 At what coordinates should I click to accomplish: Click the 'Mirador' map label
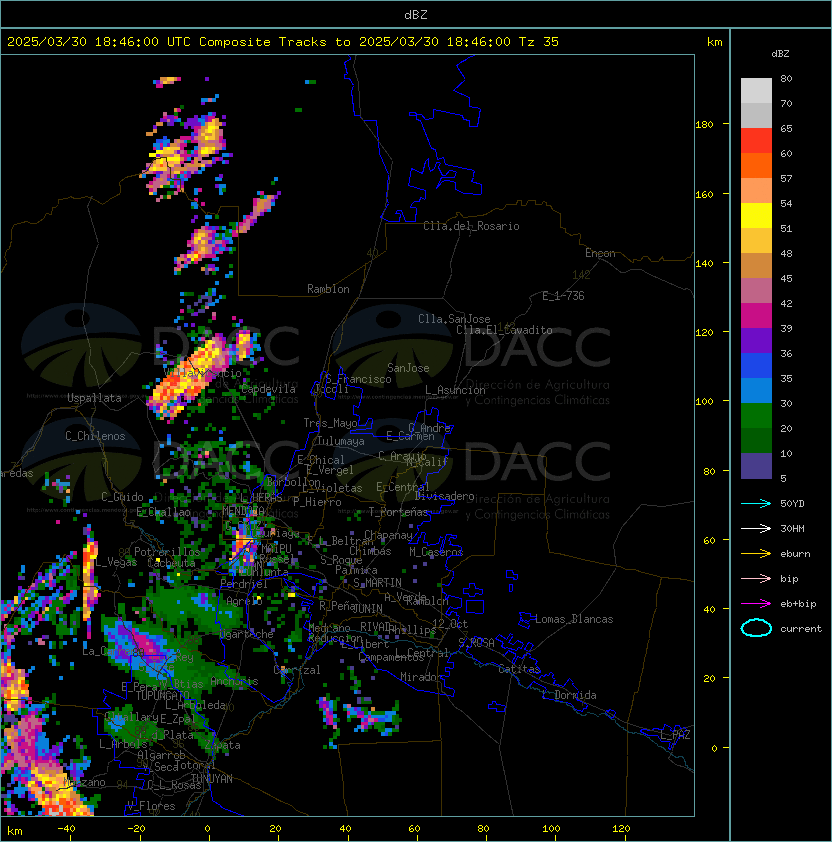point(422,677)
